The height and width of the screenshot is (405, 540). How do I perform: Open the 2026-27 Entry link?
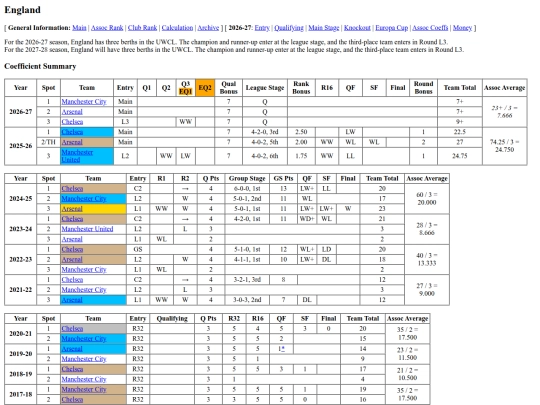(262, 28)
